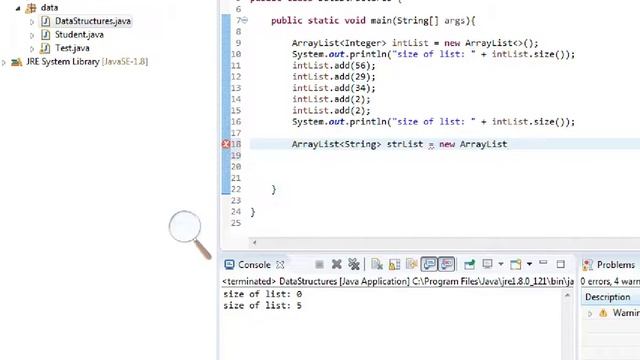Toggle Word Wrap in Console toolbar
Viewport: 640px width, 360px height.
coord(411,264)
